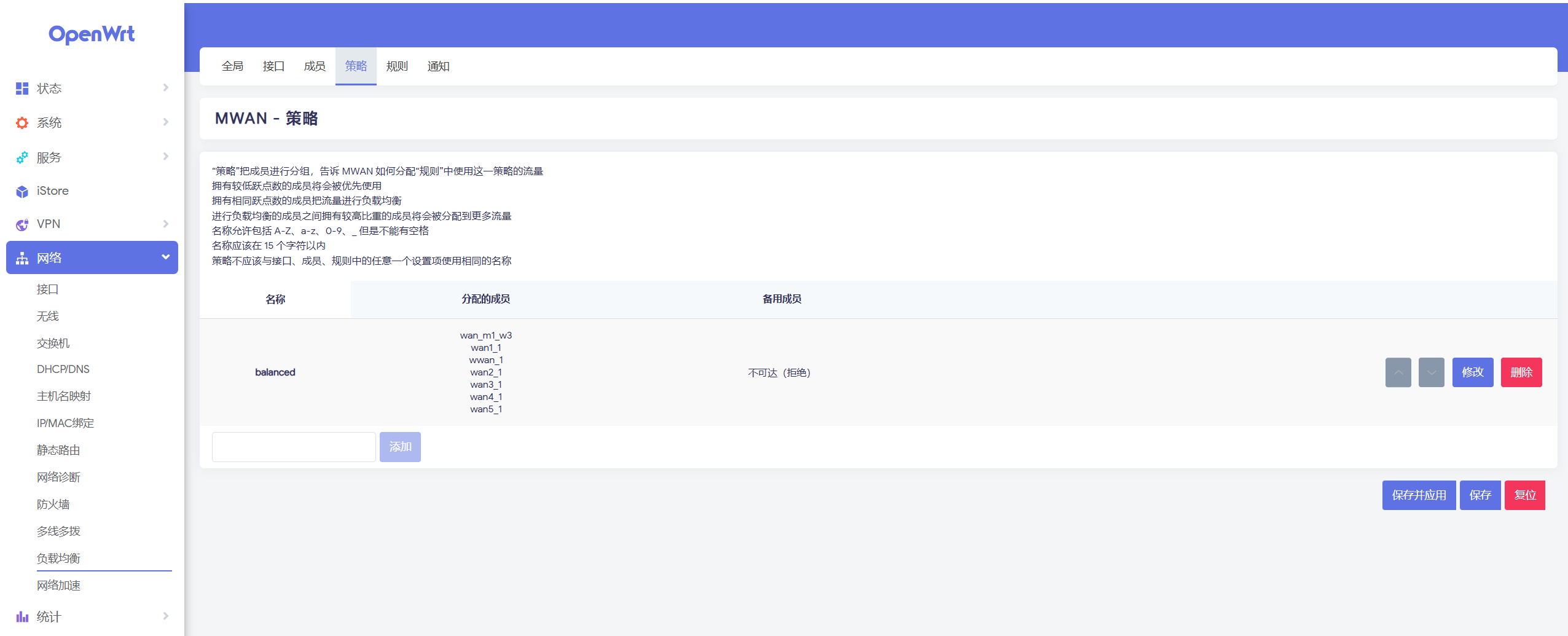Focus the new policy name field
Image resolution: width=1568 pixels, height=636 pixels.
[x=294, y=447]
